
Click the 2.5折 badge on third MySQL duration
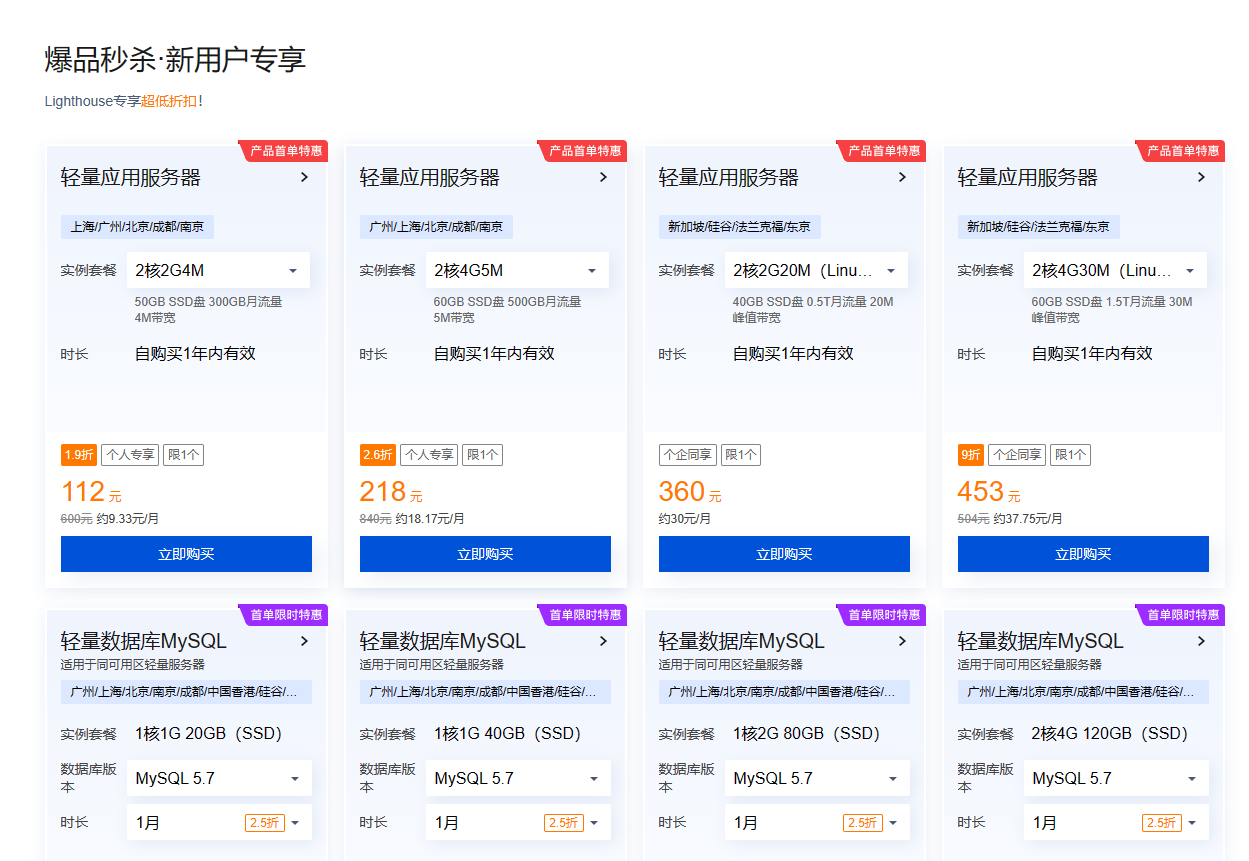tap(861, 823)
